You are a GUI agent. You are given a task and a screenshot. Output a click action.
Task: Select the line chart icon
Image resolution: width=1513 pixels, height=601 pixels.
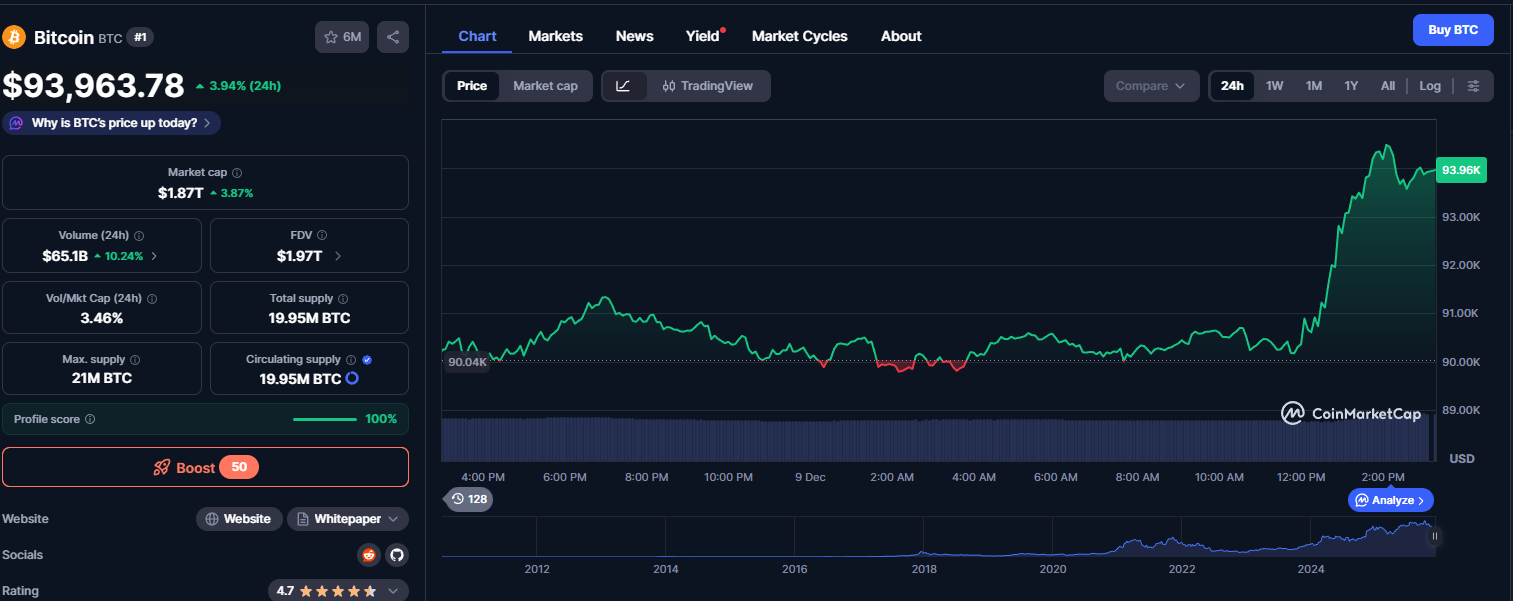pyautogui.click(x=622, y=86)
